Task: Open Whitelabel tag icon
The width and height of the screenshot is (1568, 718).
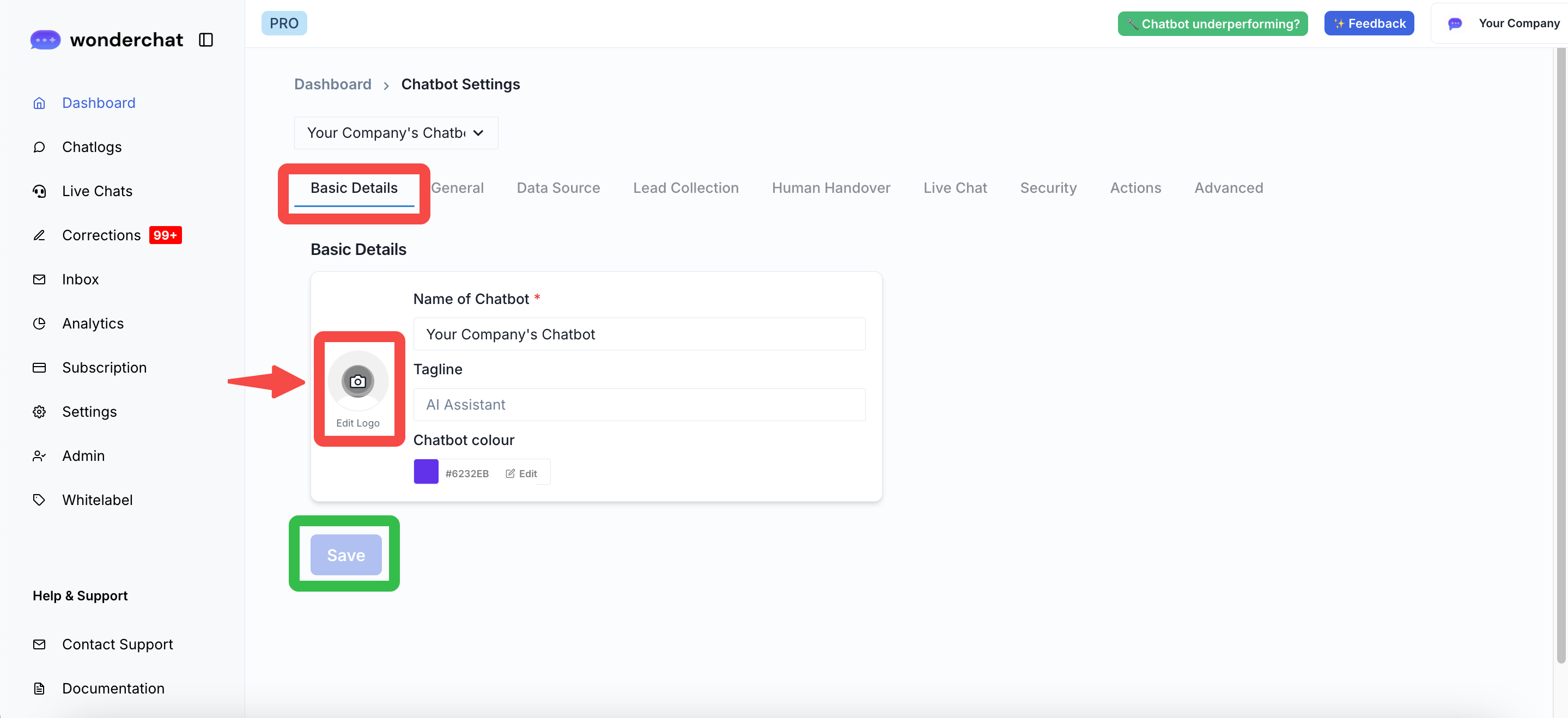Action: coord(40,500)
